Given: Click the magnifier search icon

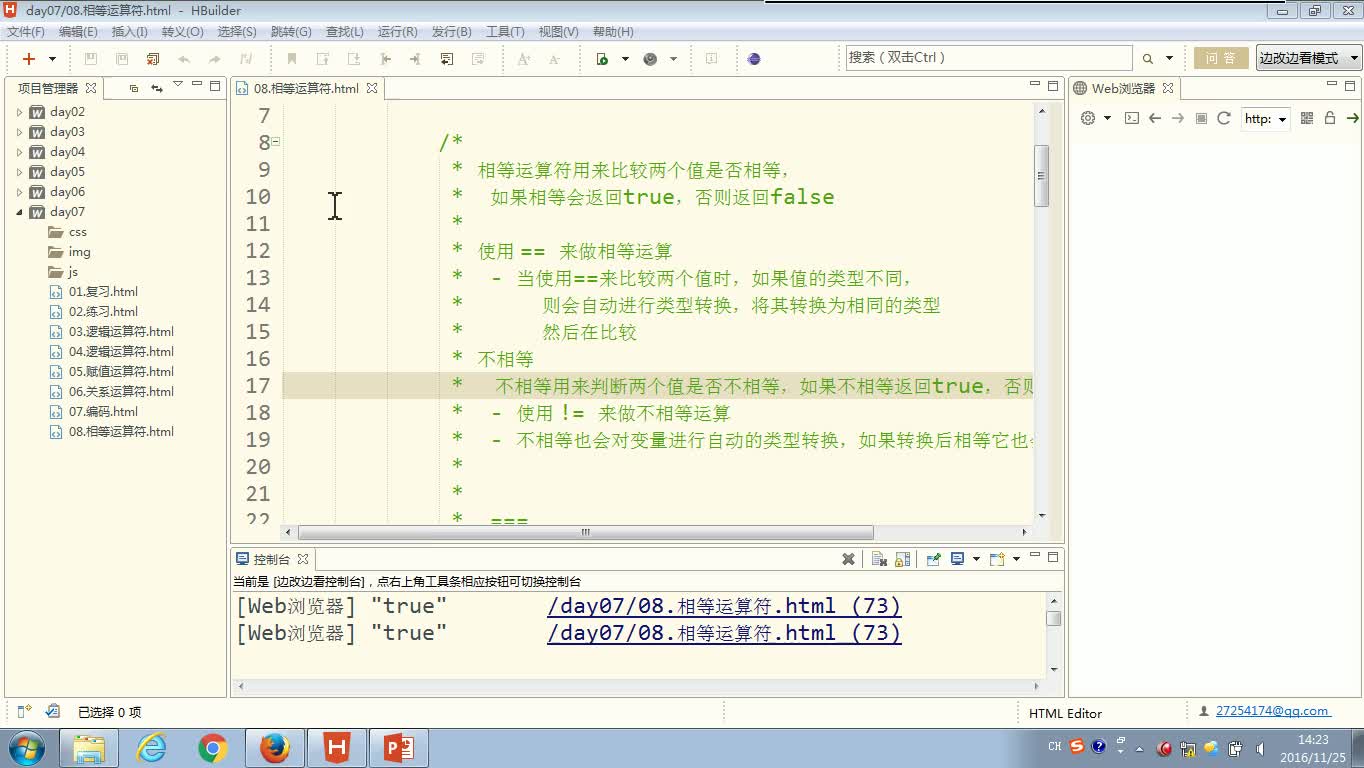Looking at the screenshot, I should tap(1148, 59).
